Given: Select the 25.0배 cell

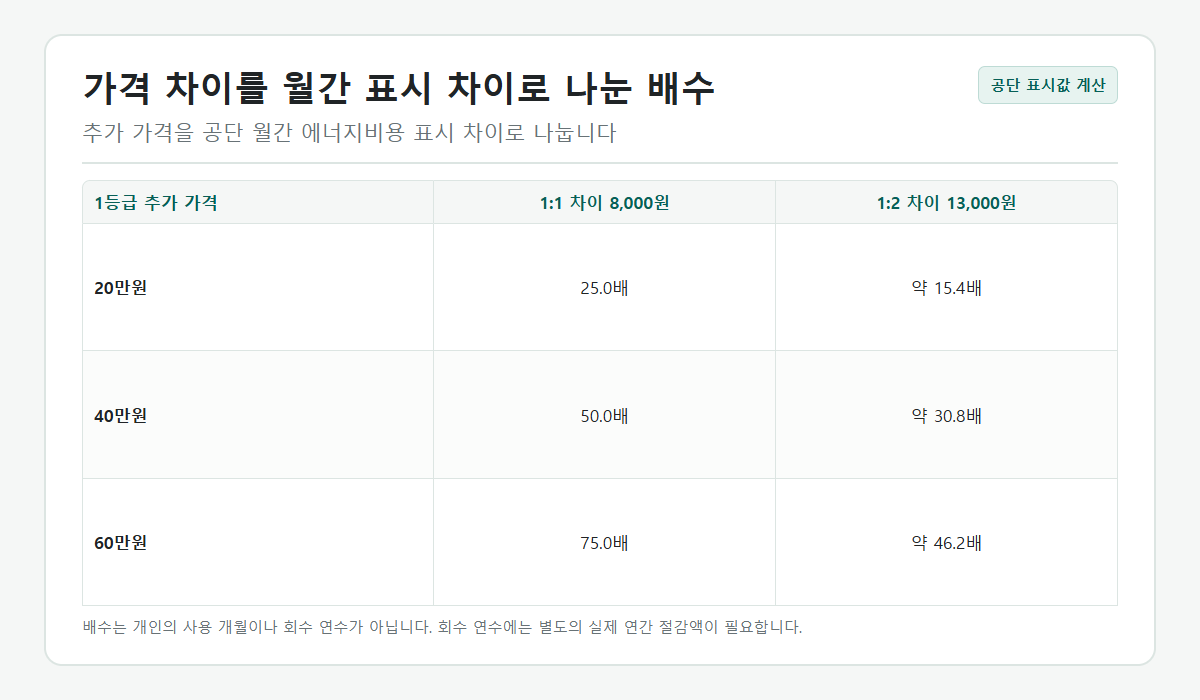Looking at the screenshot, I should point(604,288).
